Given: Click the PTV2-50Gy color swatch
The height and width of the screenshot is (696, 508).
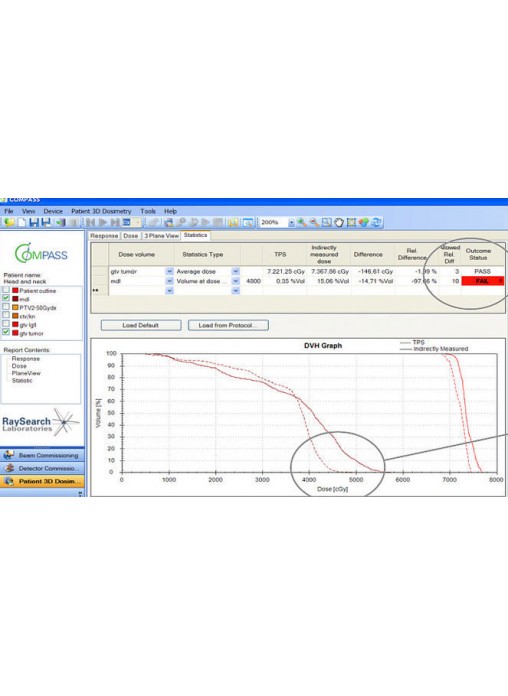Looking at the screenshot, I should [x=15, y=307].
